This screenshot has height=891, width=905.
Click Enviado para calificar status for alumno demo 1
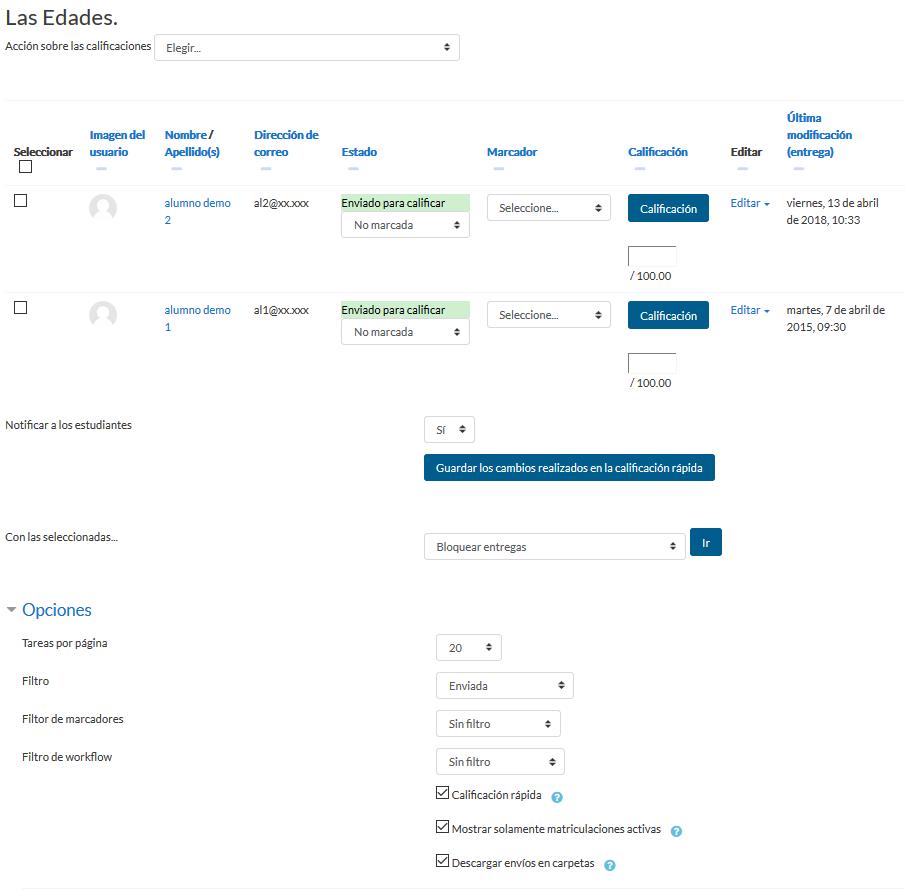(405, 310)
